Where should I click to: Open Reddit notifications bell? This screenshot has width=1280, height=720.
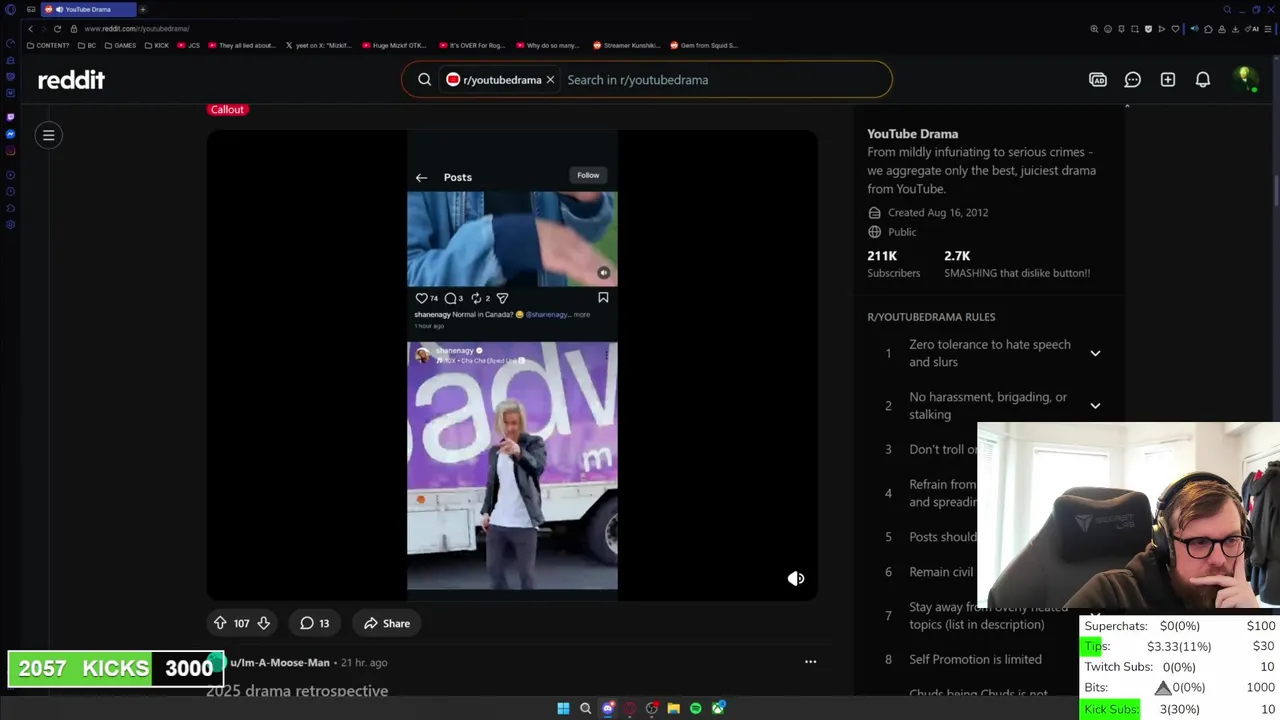click(x=1203, y=80)
